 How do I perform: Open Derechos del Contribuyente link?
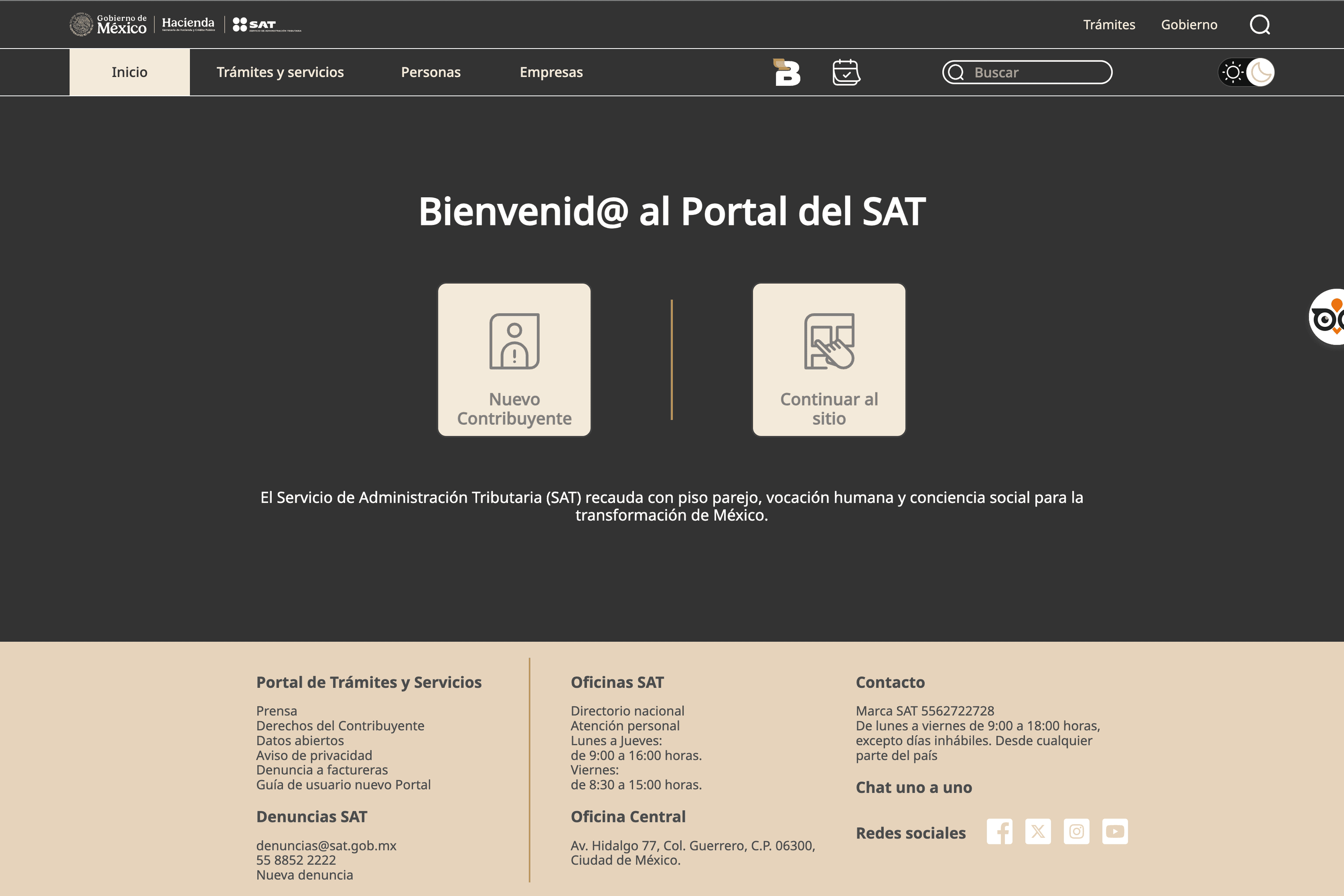point(340,726)
